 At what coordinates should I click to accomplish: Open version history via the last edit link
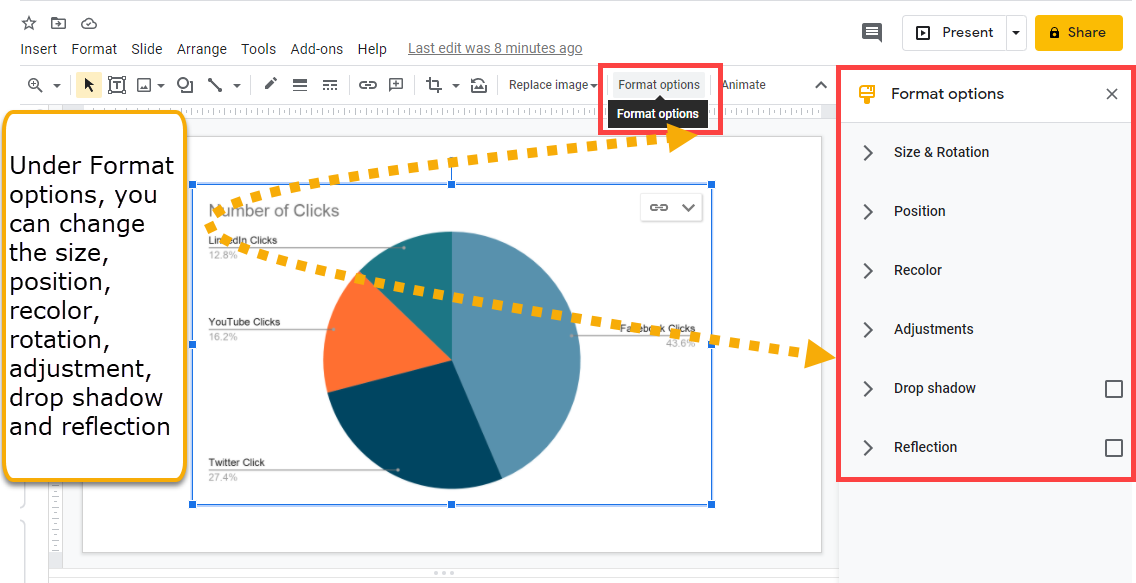pyautogui.click(x=495, y=47)
